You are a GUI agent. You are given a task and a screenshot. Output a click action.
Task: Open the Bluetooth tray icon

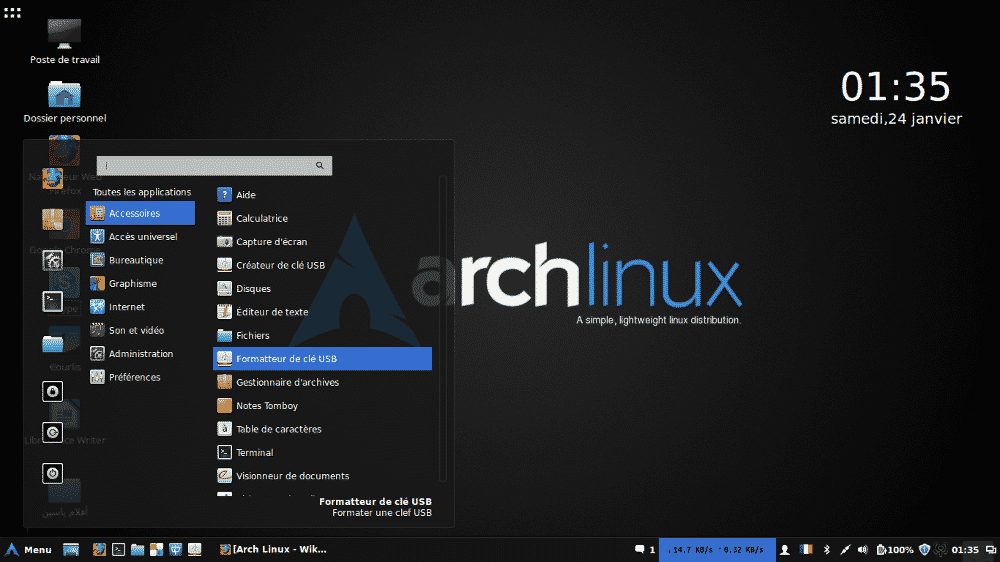(827, 549)
